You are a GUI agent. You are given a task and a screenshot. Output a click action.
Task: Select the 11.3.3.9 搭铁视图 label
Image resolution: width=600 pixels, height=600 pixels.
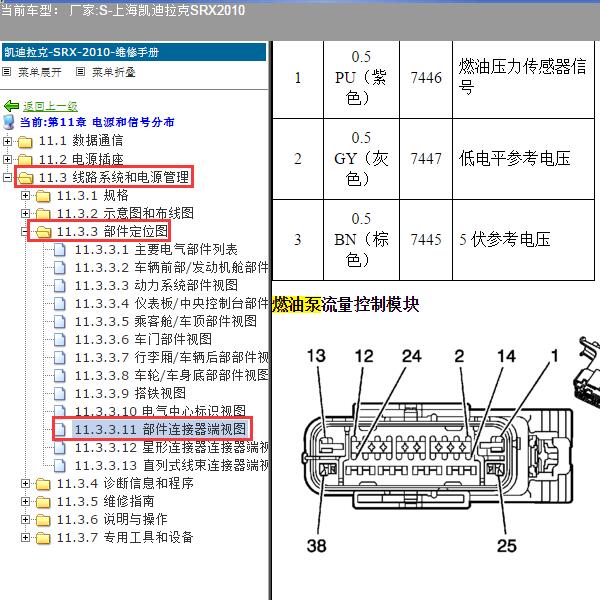(130, 393)
